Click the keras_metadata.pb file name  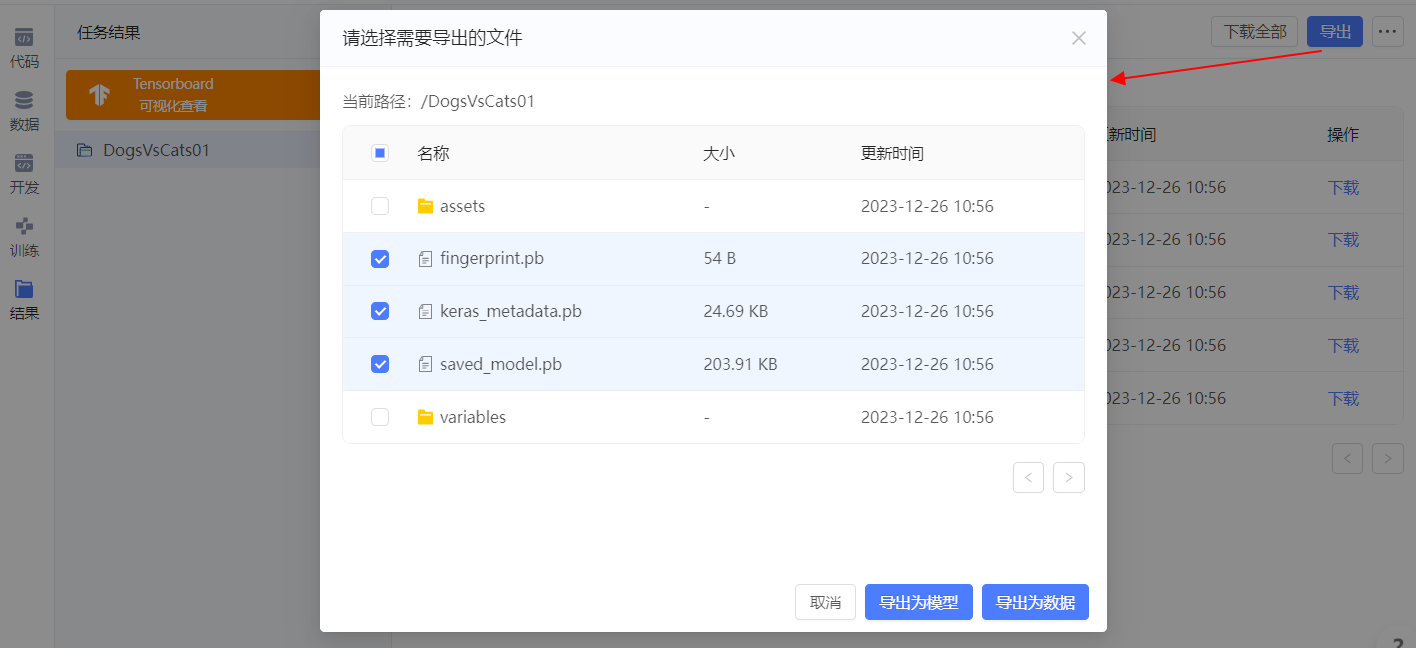point(511,312)
